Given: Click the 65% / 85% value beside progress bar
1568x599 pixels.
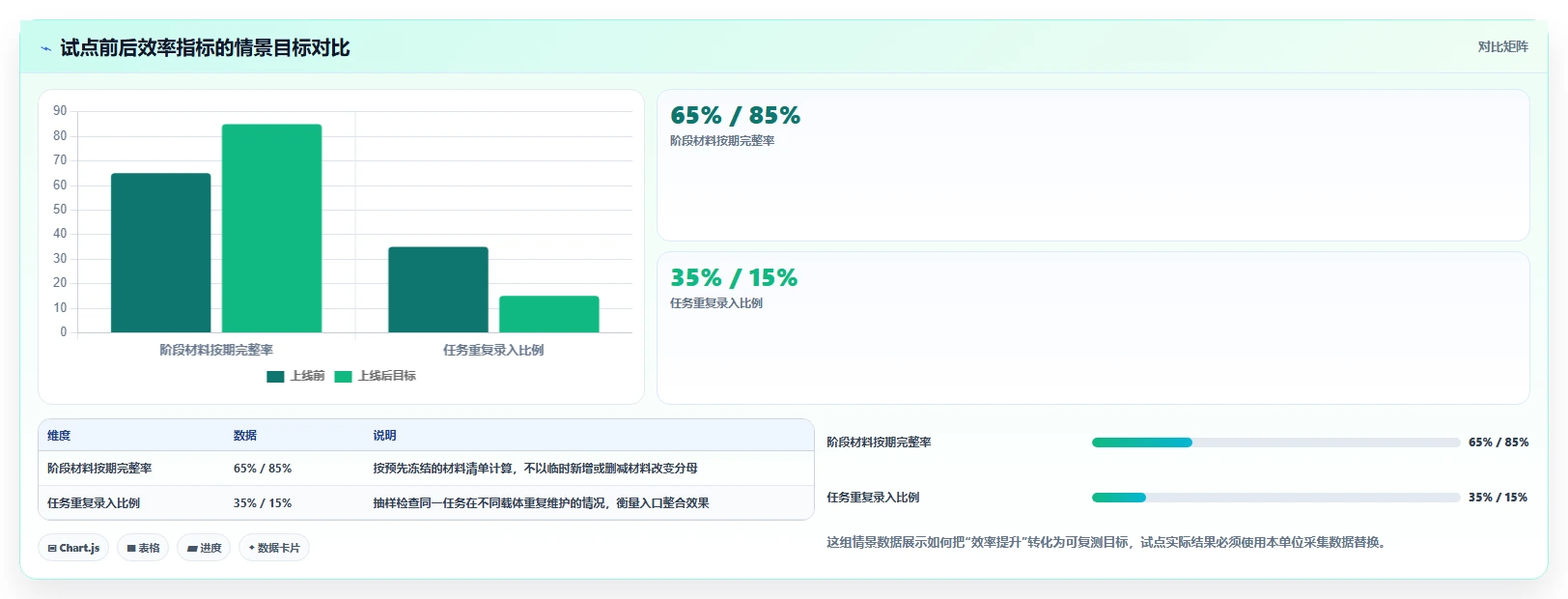Looking at the screenshot, I should (1498, 442).
